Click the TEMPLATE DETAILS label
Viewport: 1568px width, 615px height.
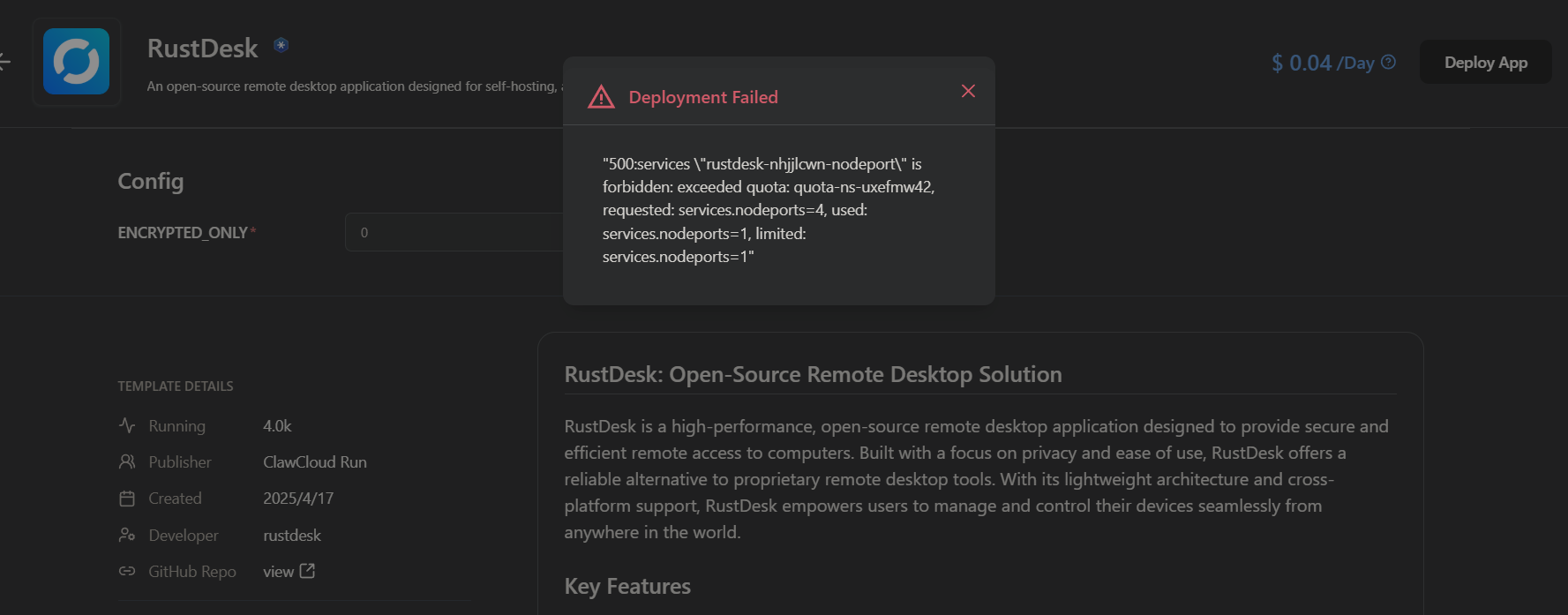pyautogui.click(x=176, y=386)
